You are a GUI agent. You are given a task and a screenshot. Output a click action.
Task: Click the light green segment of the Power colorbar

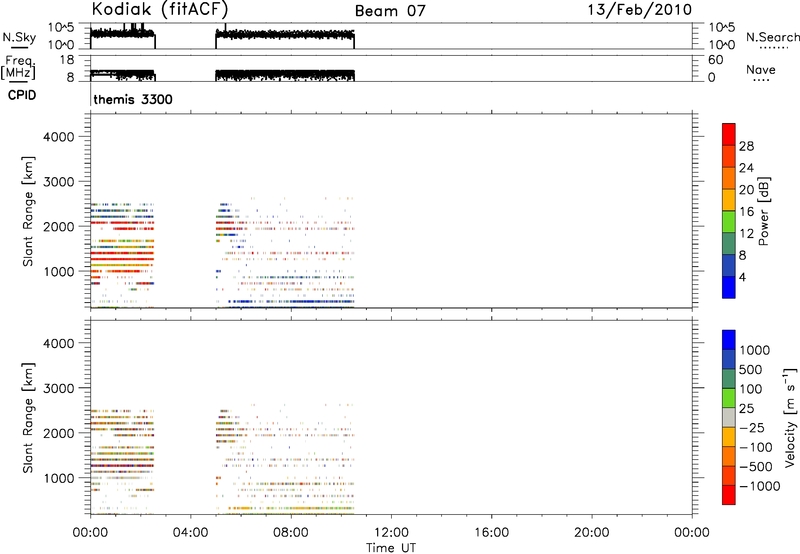click(x=729, y=221)
